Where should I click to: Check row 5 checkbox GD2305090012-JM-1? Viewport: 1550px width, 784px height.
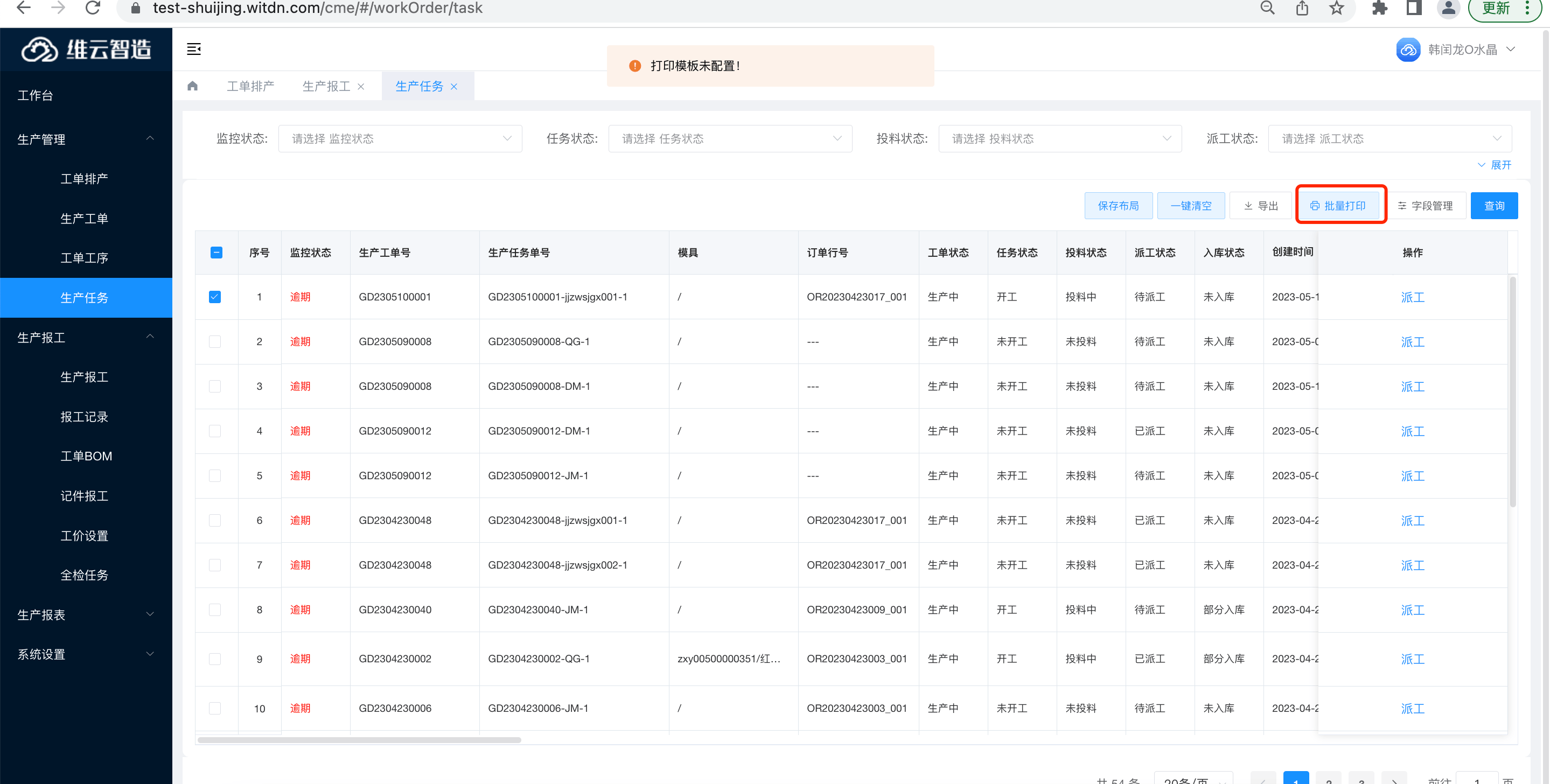[x=215, y=476]
